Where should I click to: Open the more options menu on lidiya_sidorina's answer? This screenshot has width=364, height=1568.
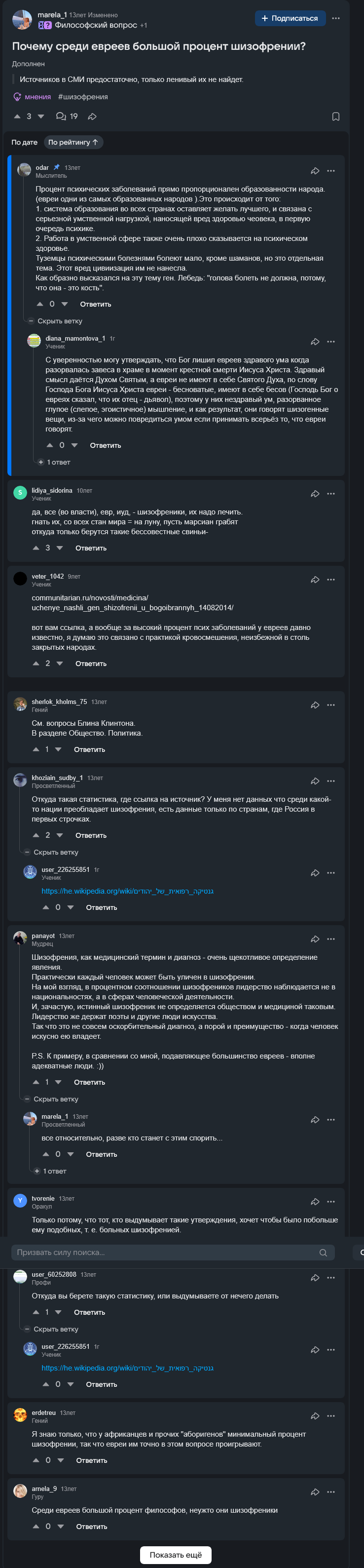(330, 494)
